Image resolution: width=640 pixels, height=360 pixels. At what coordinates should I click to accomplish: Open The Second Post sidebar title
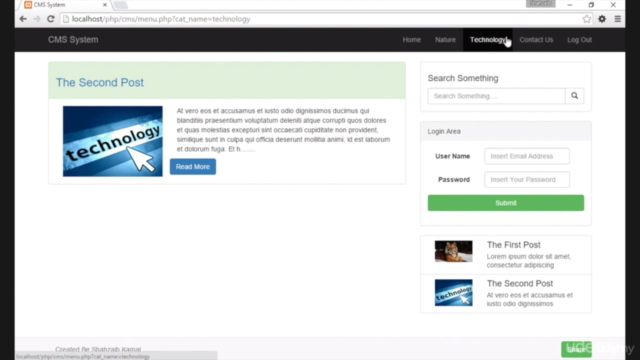[x=520, y=283]
